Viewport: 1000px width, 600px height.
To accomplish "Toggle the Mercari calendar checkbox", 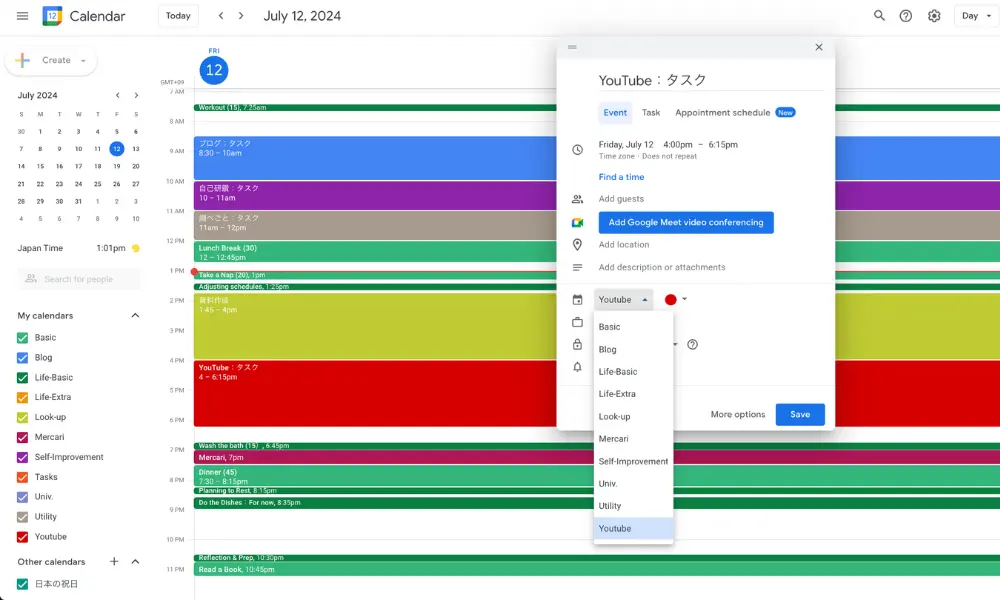I will [x=22, y=437].
